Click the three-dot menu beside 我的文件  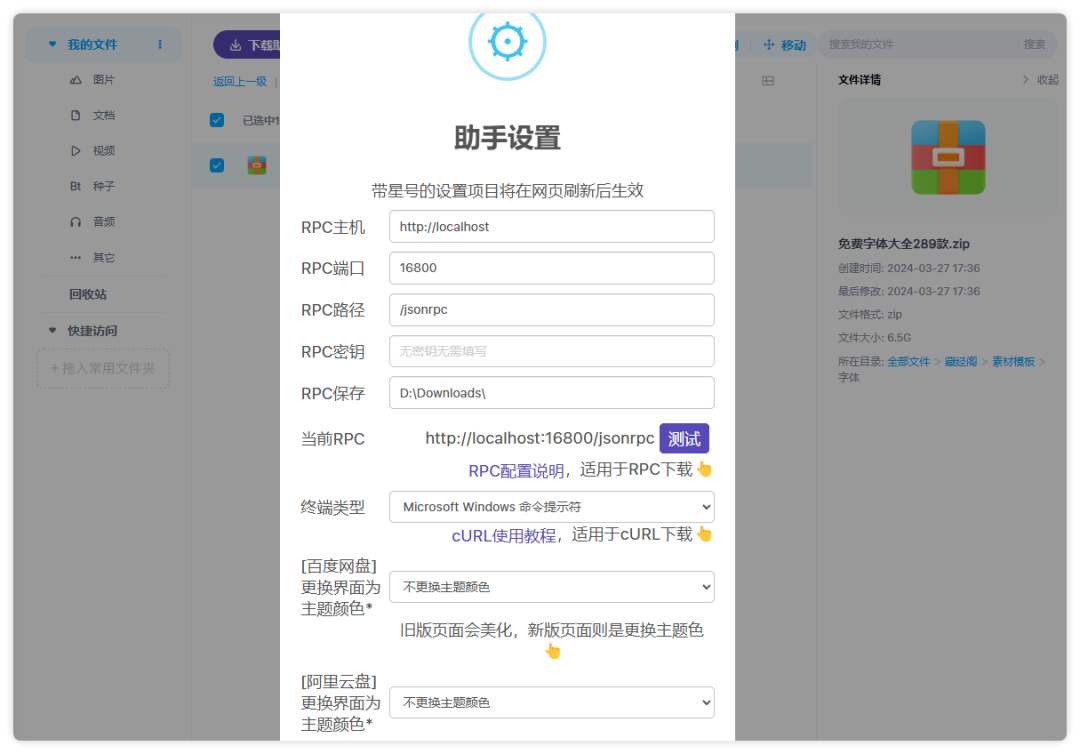tap(160, 45)
